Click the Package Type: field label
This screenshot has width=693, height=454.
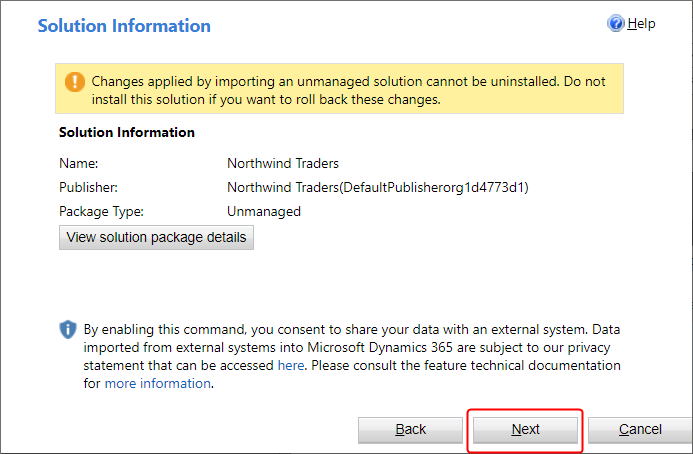pyautogui.click(x=102, y=211)
